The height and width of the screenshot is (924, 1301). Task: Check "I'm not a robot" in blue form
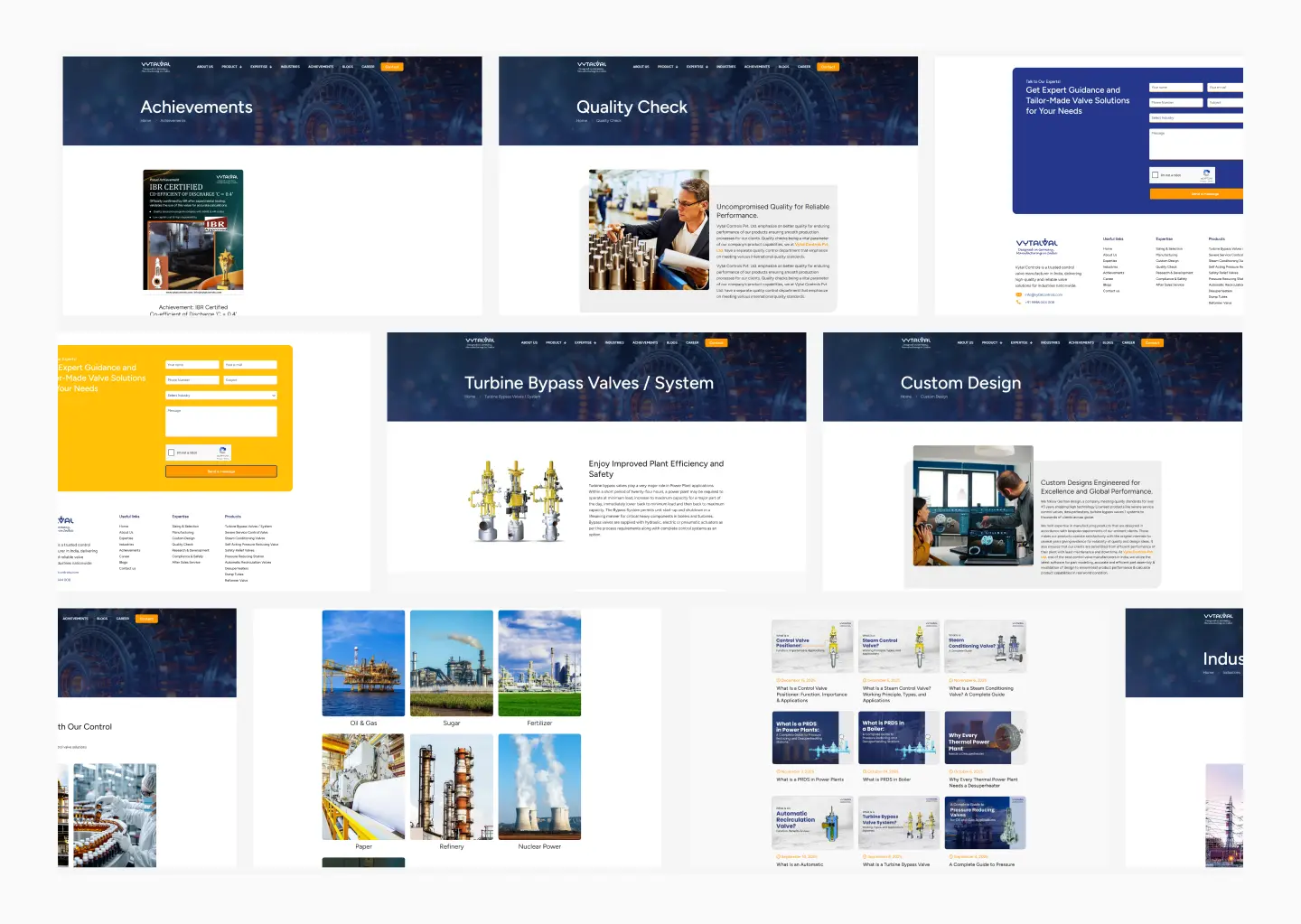(x=1155, y=175)
